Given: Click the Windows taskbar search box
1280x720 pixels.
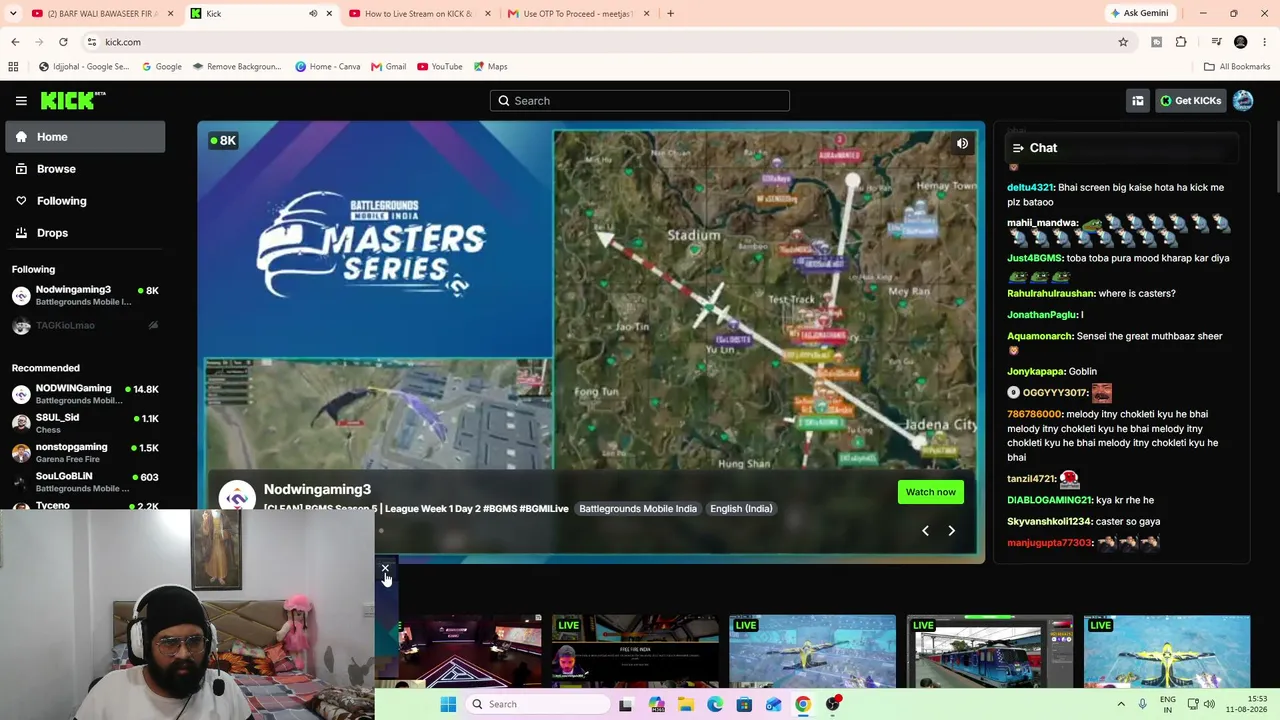Looking at the screenshot, I should click(539, 704).
